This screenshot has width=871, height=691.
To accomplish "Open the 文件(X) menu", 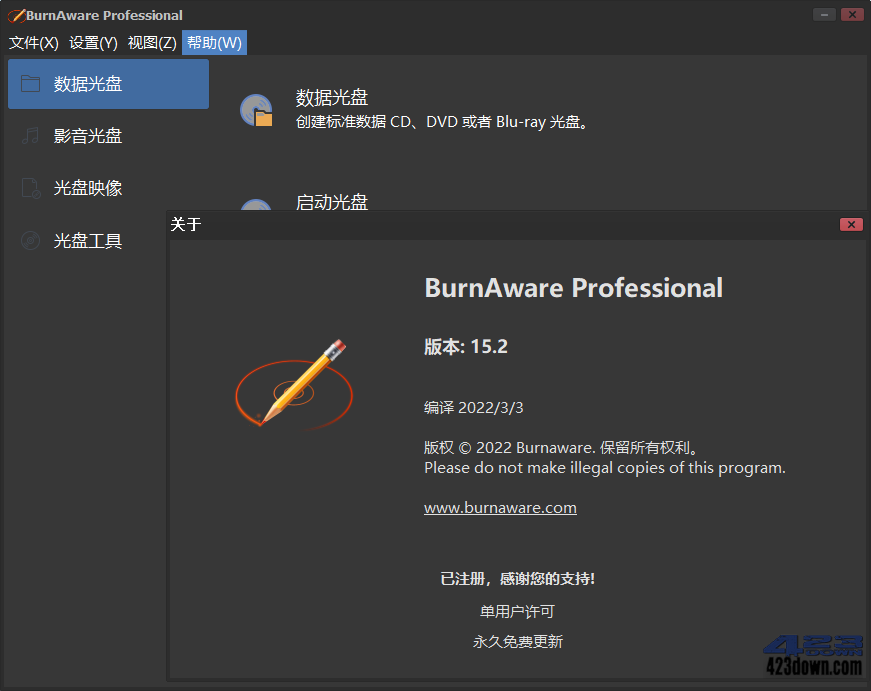I will 31,42.
